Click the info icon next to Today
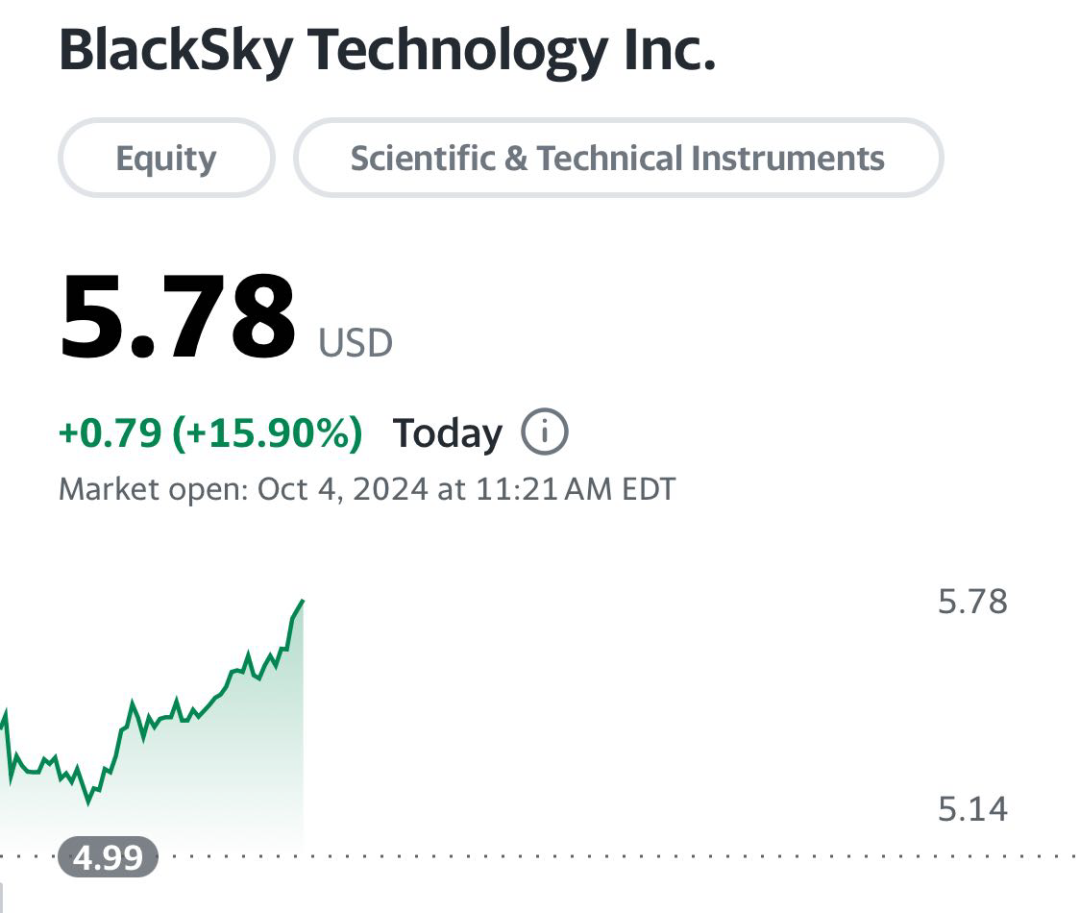Viewport: 1080px width, 913px height. tap(544, 432)
